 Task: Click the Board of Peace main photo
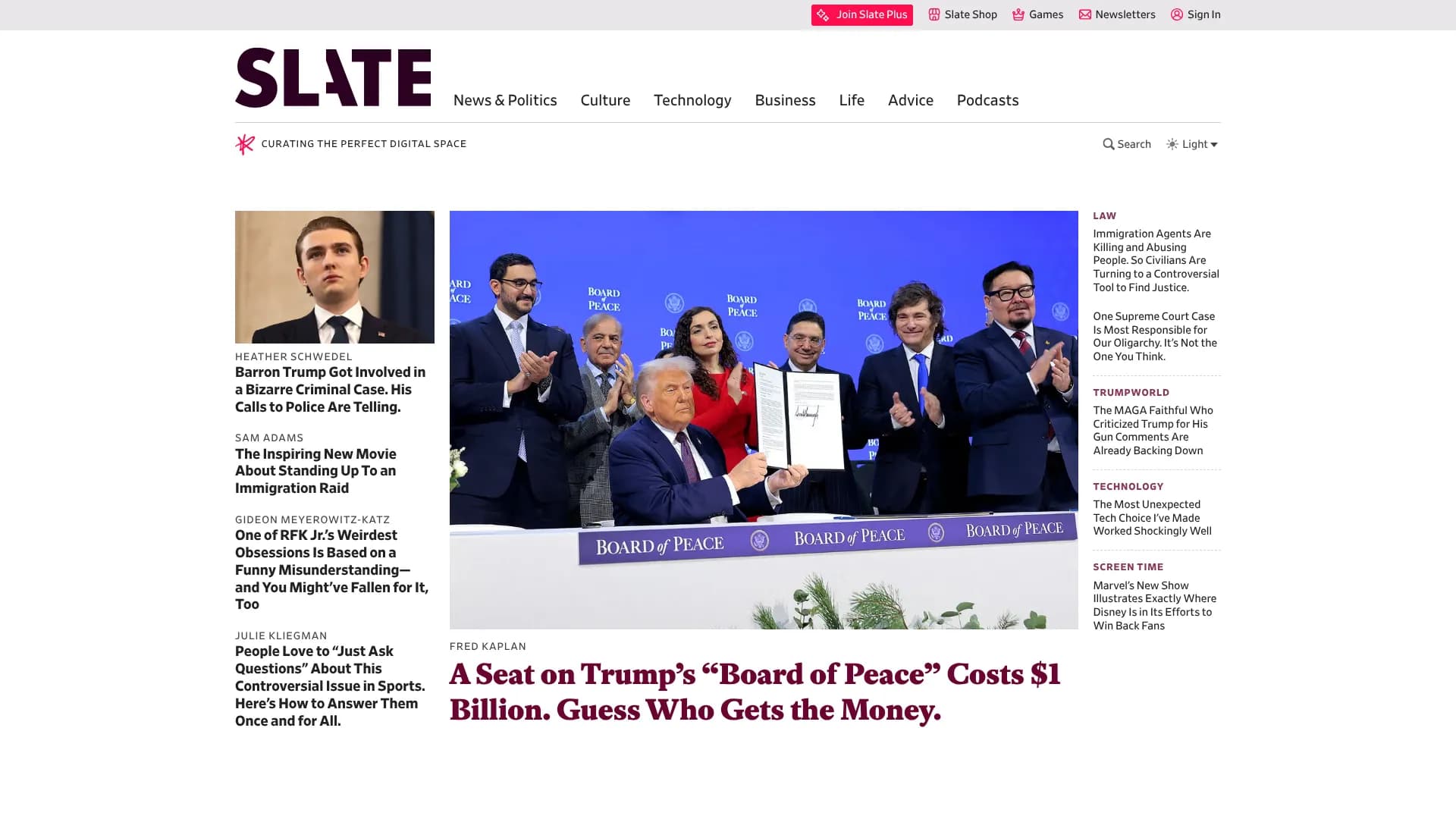pyautogui.click(x=764, y=420)
